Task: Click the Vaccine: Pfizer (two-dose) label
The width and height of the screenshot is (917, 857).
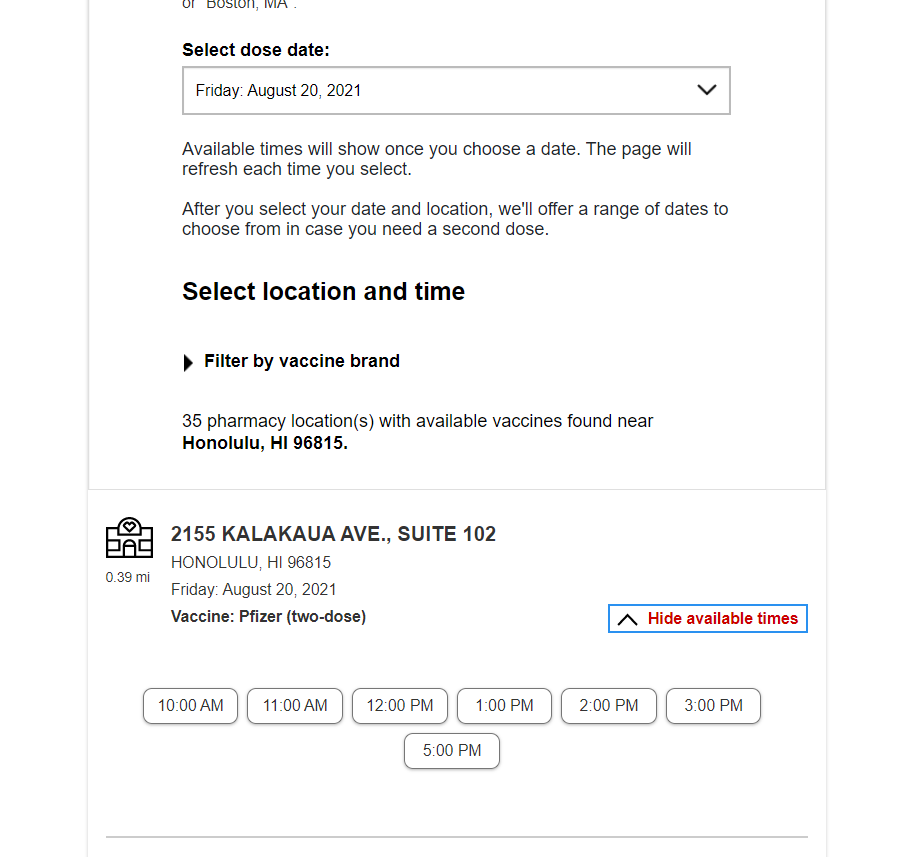Action: tap(268, 617)
